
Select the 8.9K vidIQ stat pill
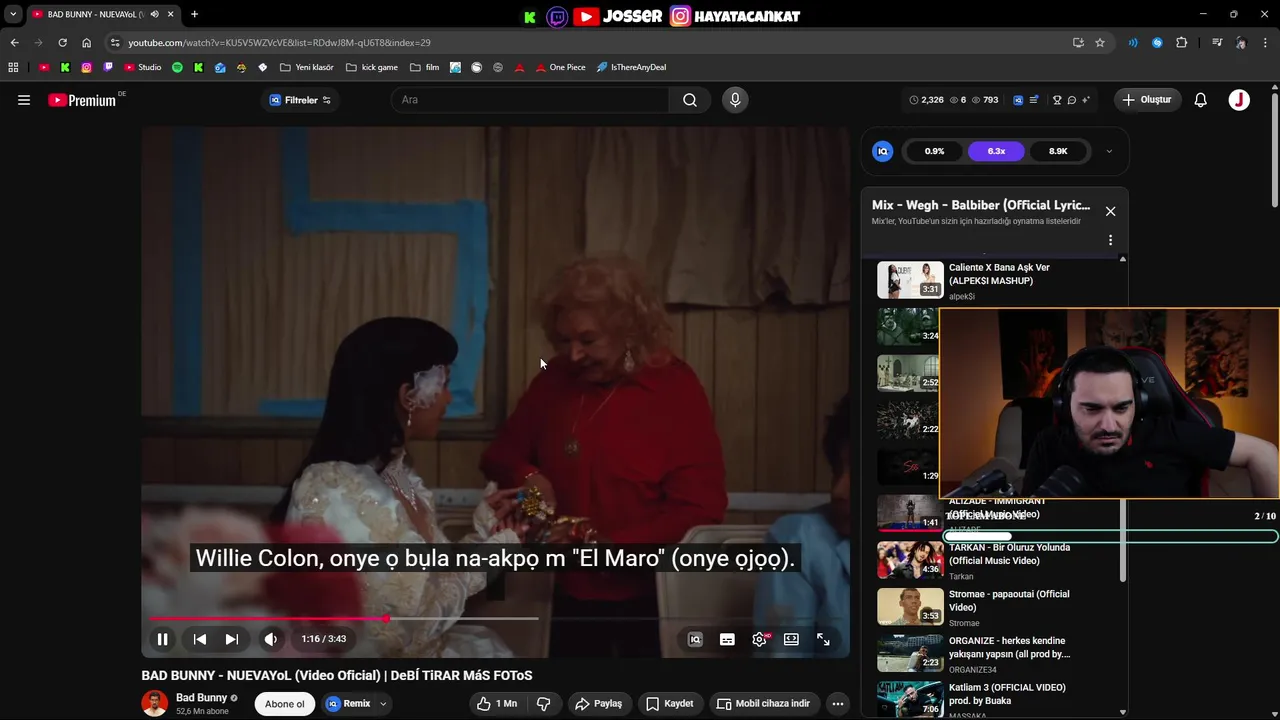(x=1058, y=151)
